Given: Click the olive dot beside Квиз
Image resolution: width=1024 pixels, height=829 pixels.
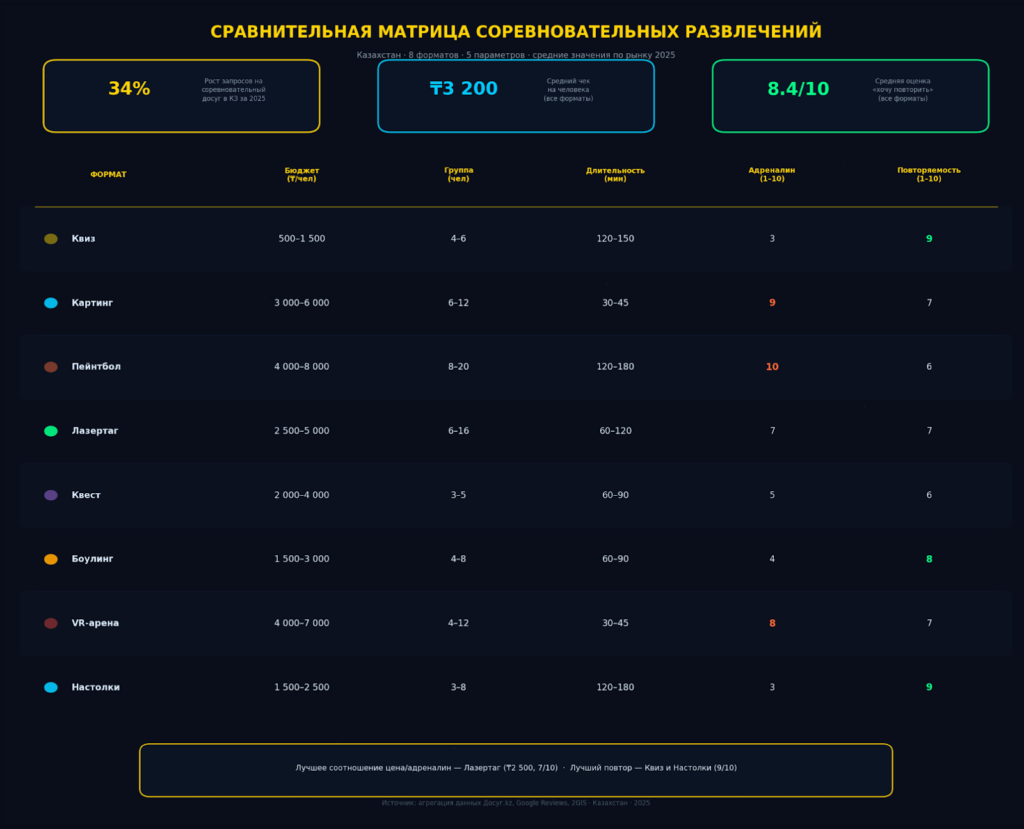Looking at the screenshot, I should click(x=51, y=239).
